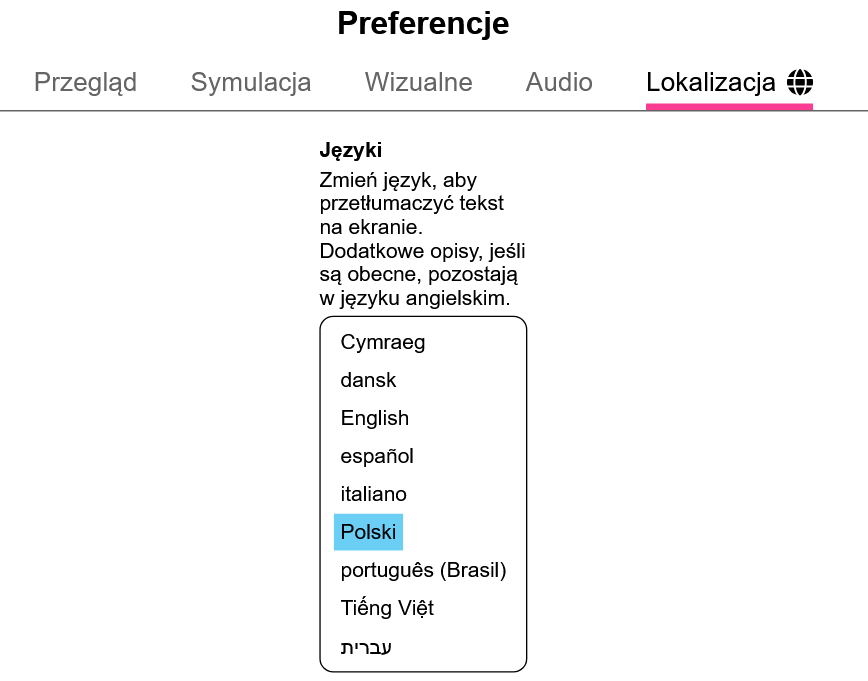Choose italiano as the language

374,494
